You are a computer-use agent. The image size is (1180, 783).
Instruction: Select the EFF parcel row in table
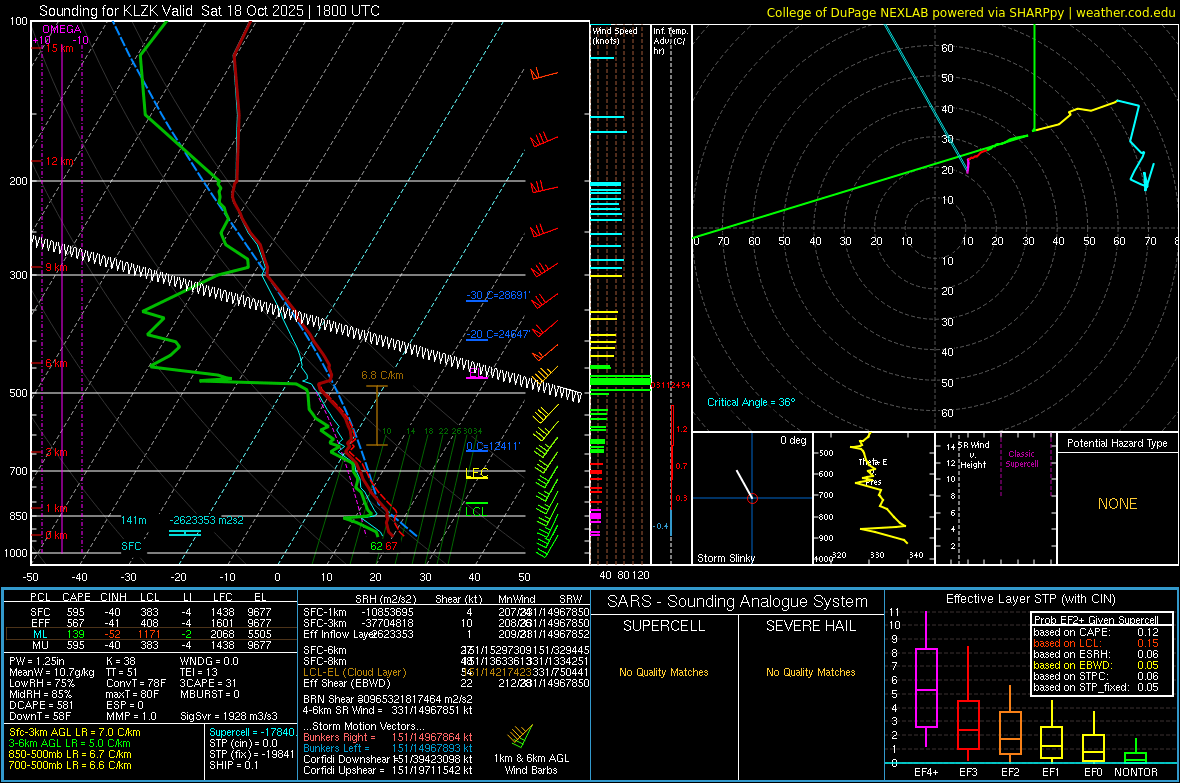[x=150, y=623]
